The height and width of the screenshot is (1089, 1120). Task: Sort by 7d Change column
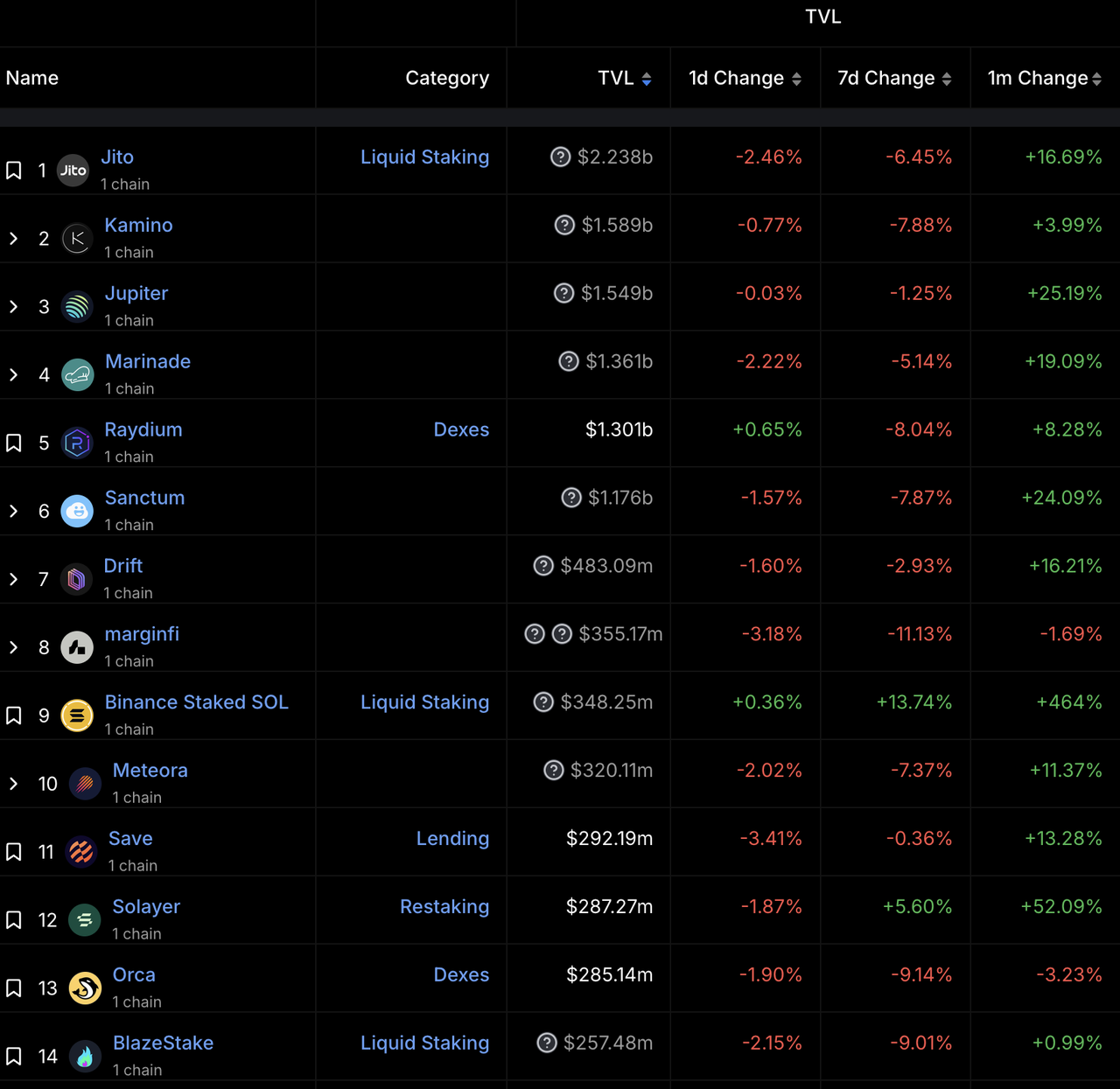(x=946, y=79)
